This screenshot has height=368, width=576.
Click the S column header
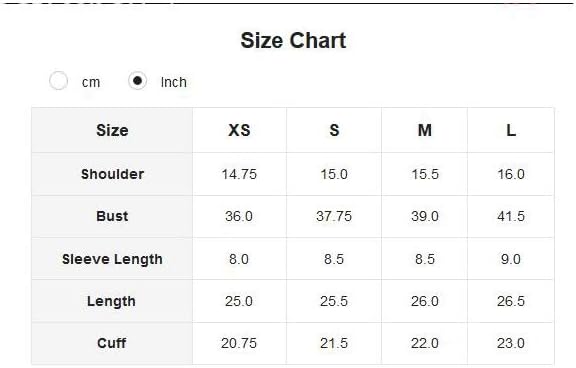[x=334, y=130]
